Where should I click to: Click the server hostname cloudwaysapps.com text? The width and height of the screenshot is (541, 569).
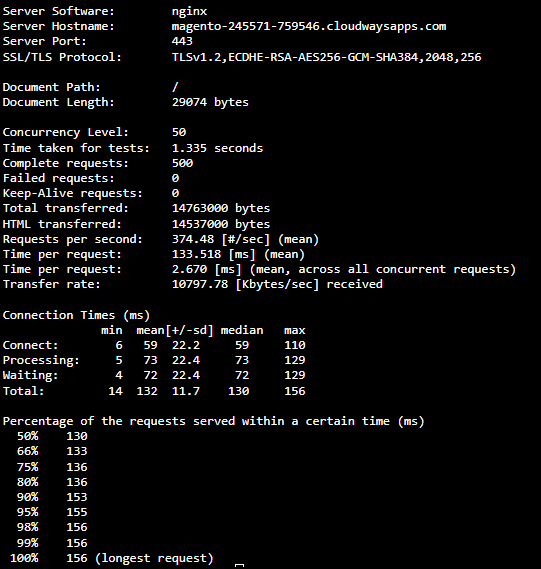click(309, 26)
